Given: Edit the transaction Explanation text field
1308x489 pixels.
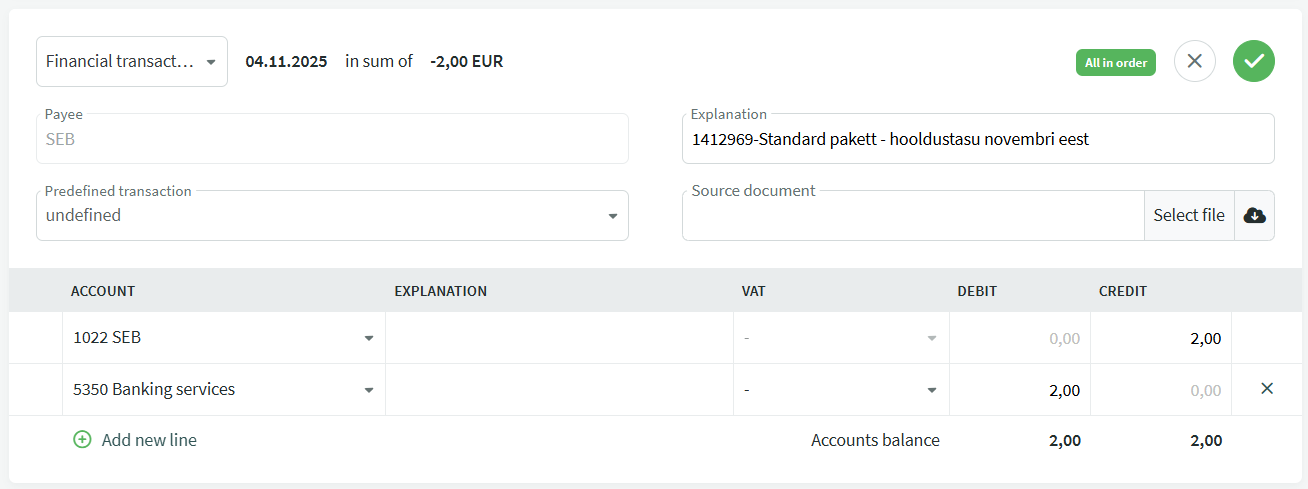Looking at the screenshot, I should pyautogui.click(x=977, y=139).
